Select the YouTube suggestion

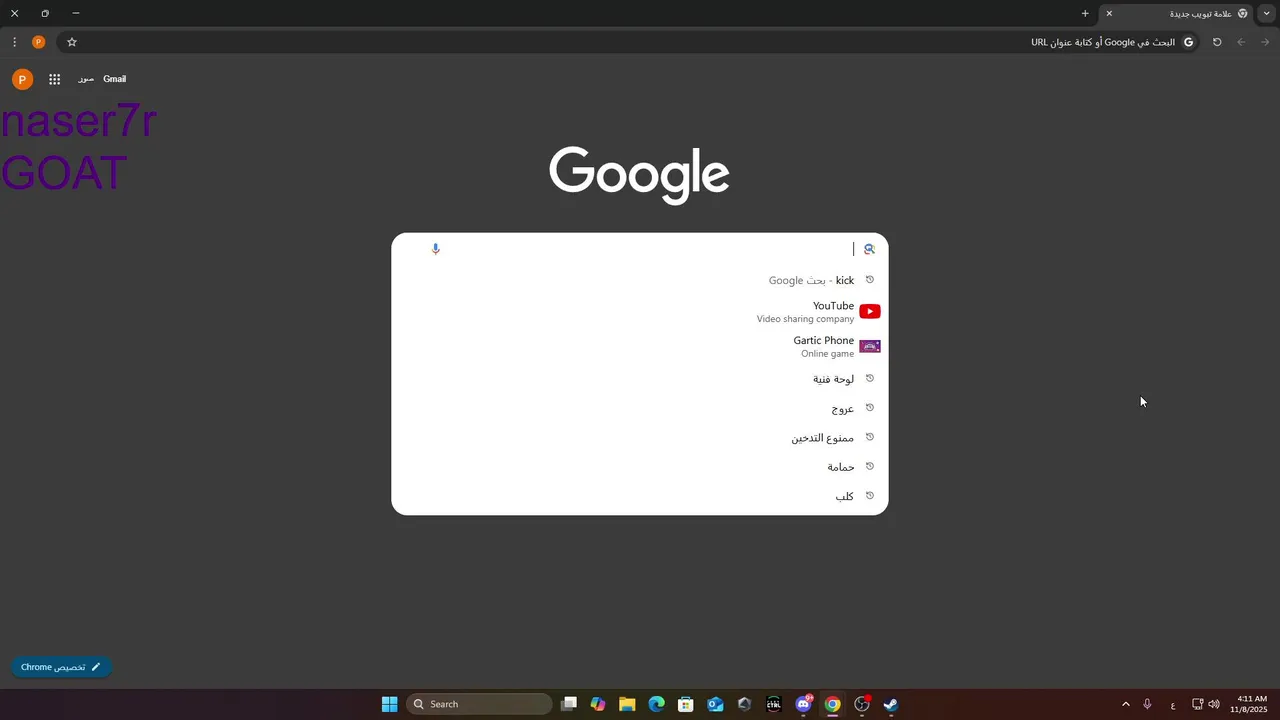(640, 311)
